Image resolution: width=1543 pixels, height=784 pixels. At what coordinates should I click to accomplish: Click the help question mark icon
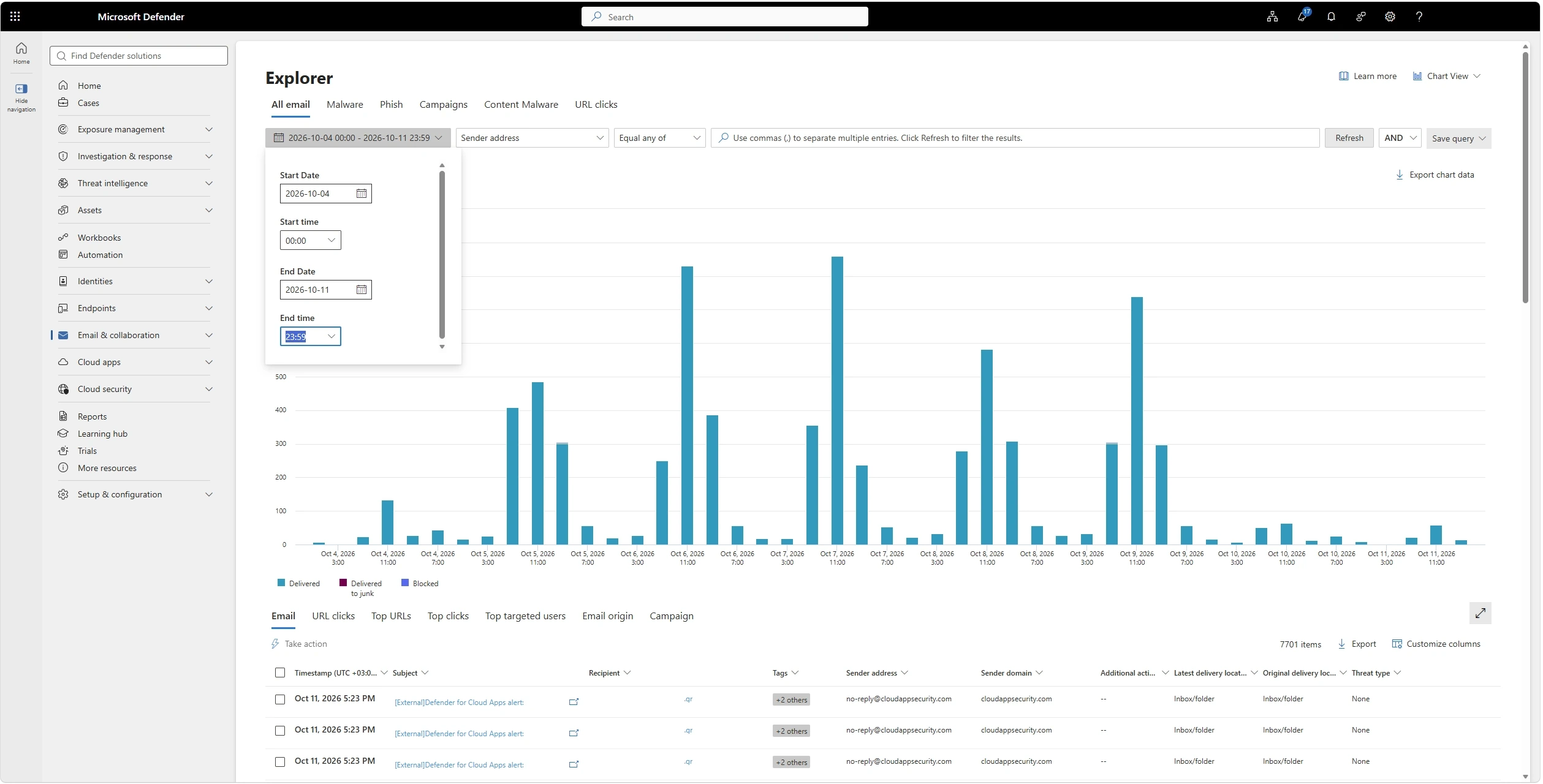[x=1419, y=17]
